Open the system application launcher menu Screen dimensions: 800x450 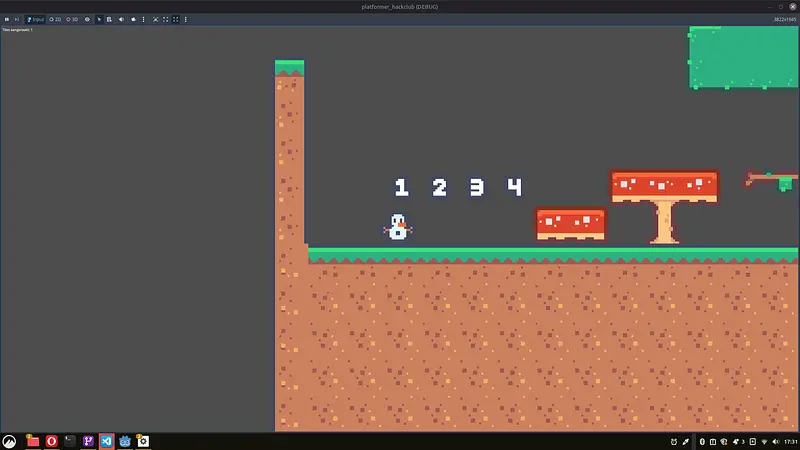coord(10,441)
